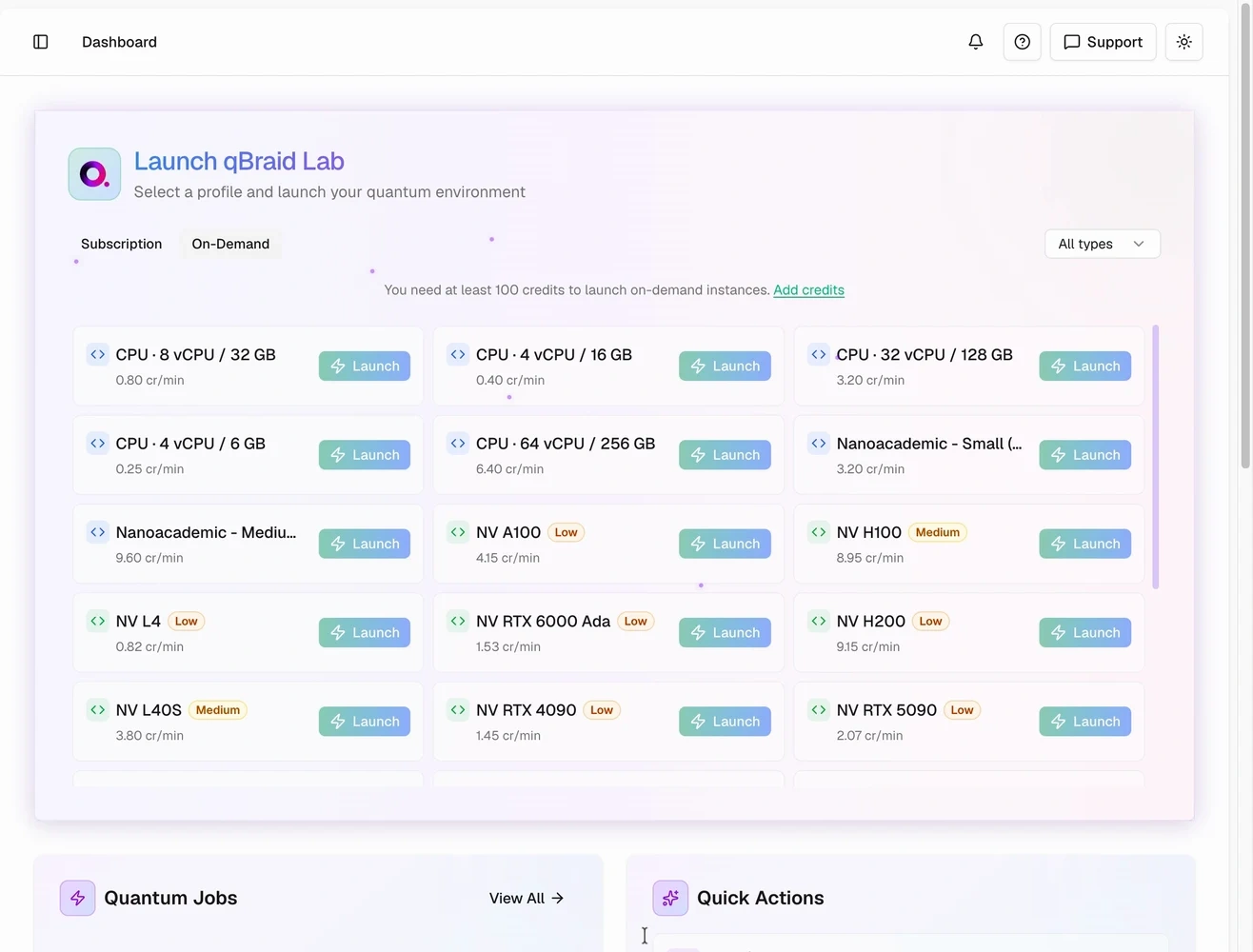Launch the NV RTX 5090 instance
This screenshot has width=1253, height=952.
1084,722
